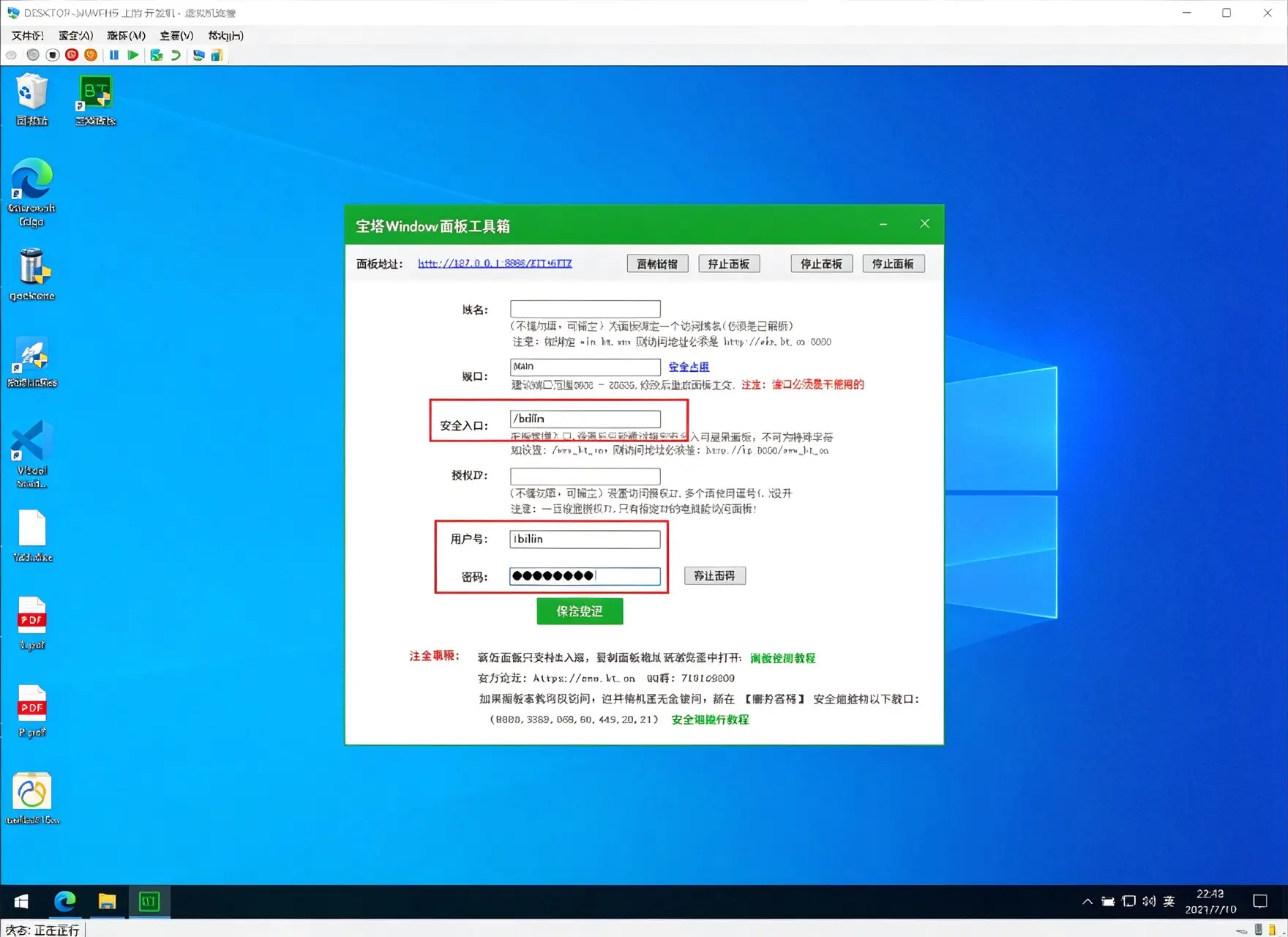This screenshot has width=1288, height=937.
Task: Expand the hidden system tray icons chevron
Action: point(1087,902)
